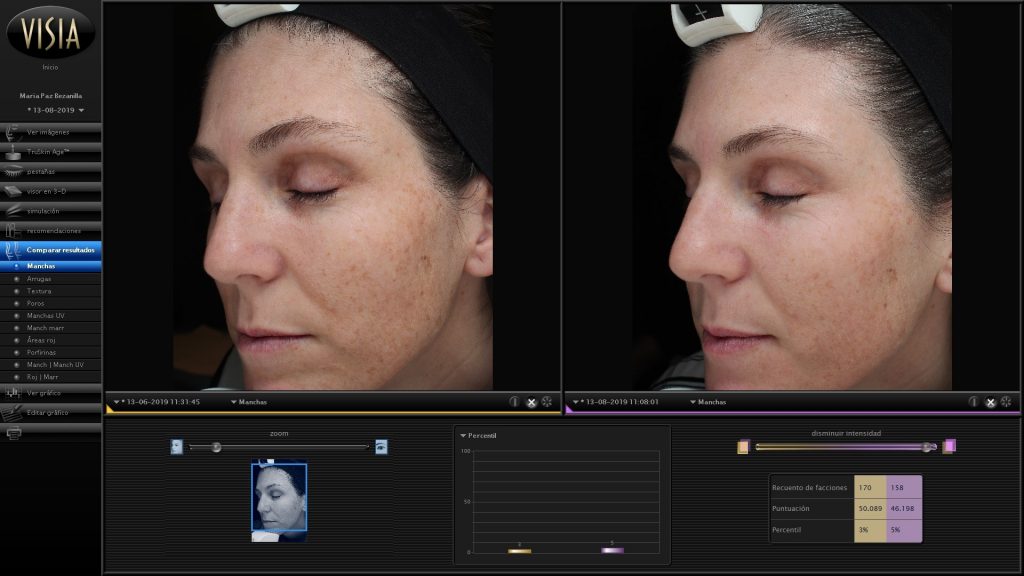This screenshot has width=1024, height=576.
Task: Click the zoom-out face icon left of slider
Action: pos(177,447)
